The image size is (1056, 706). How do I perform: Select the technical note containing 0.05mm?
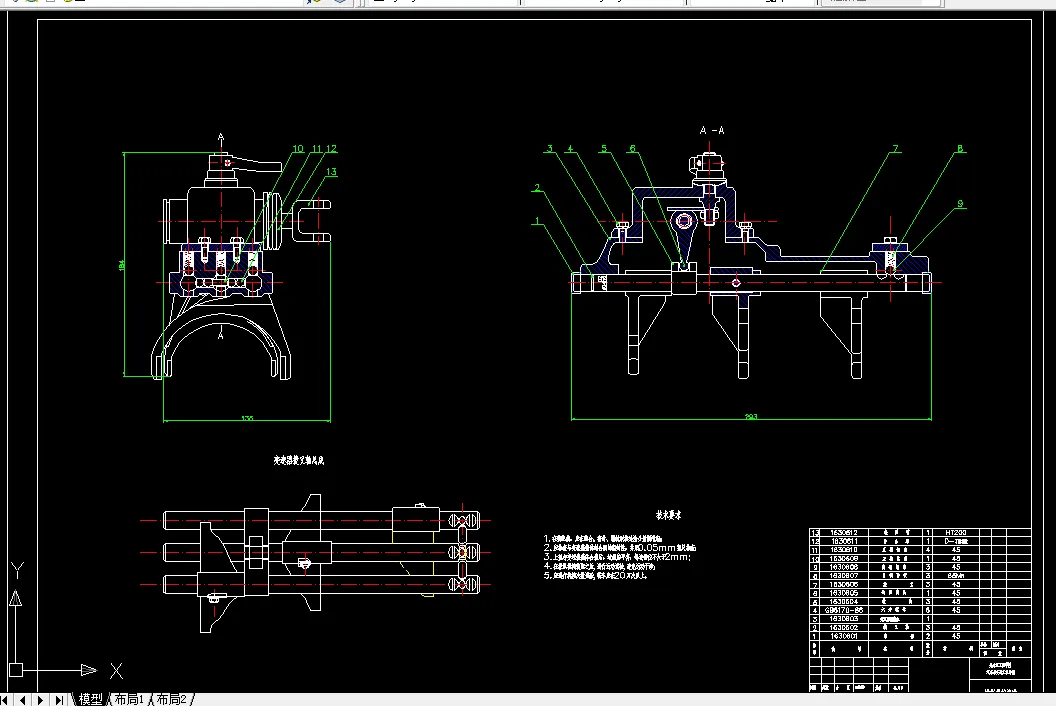[620, 548]
